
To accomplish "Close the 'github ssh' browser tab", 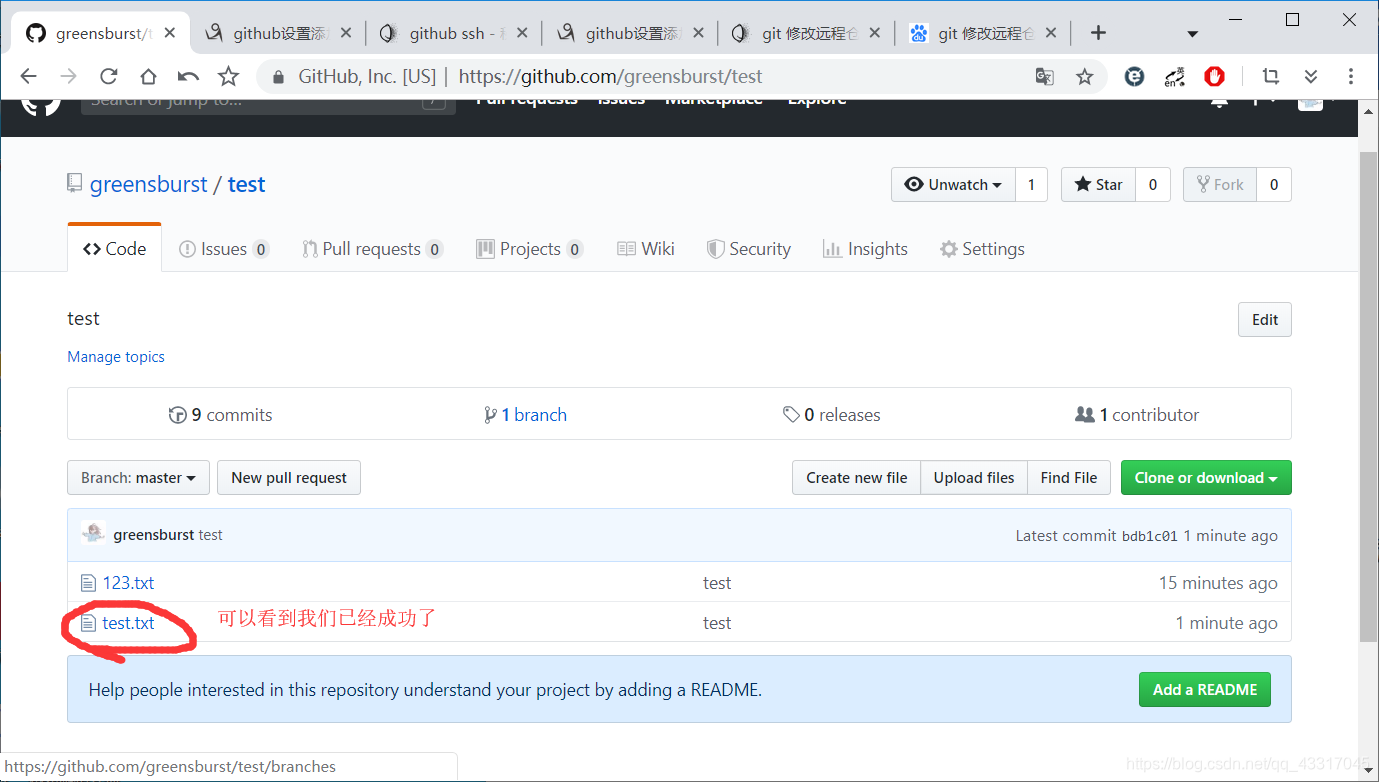I will pos(522,33).
